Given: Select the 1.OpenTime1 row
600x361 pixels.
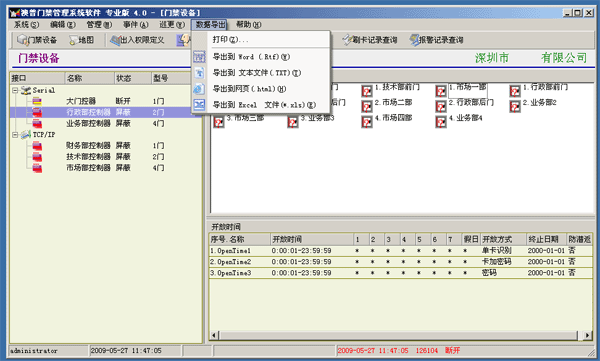Looking at the screenshot, I should click(x=401, y=251).
